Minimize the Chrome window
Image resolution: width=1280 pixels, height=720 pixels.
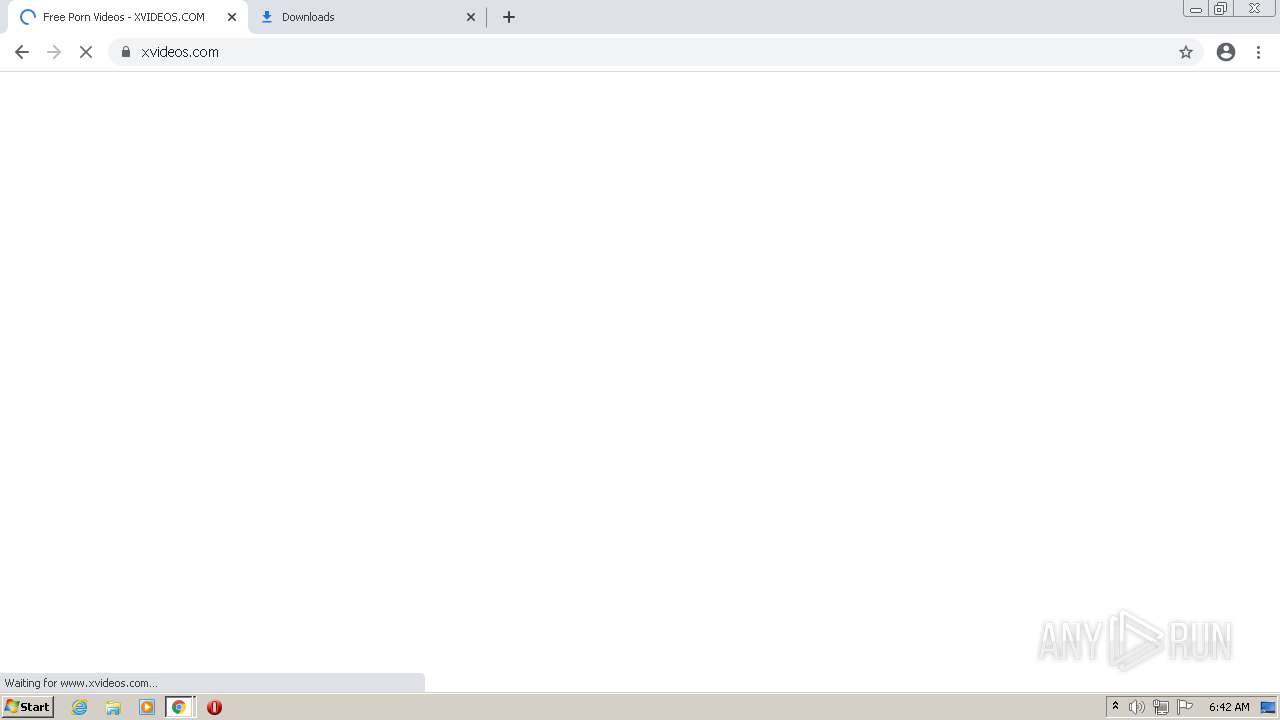tap(1196, 9)
